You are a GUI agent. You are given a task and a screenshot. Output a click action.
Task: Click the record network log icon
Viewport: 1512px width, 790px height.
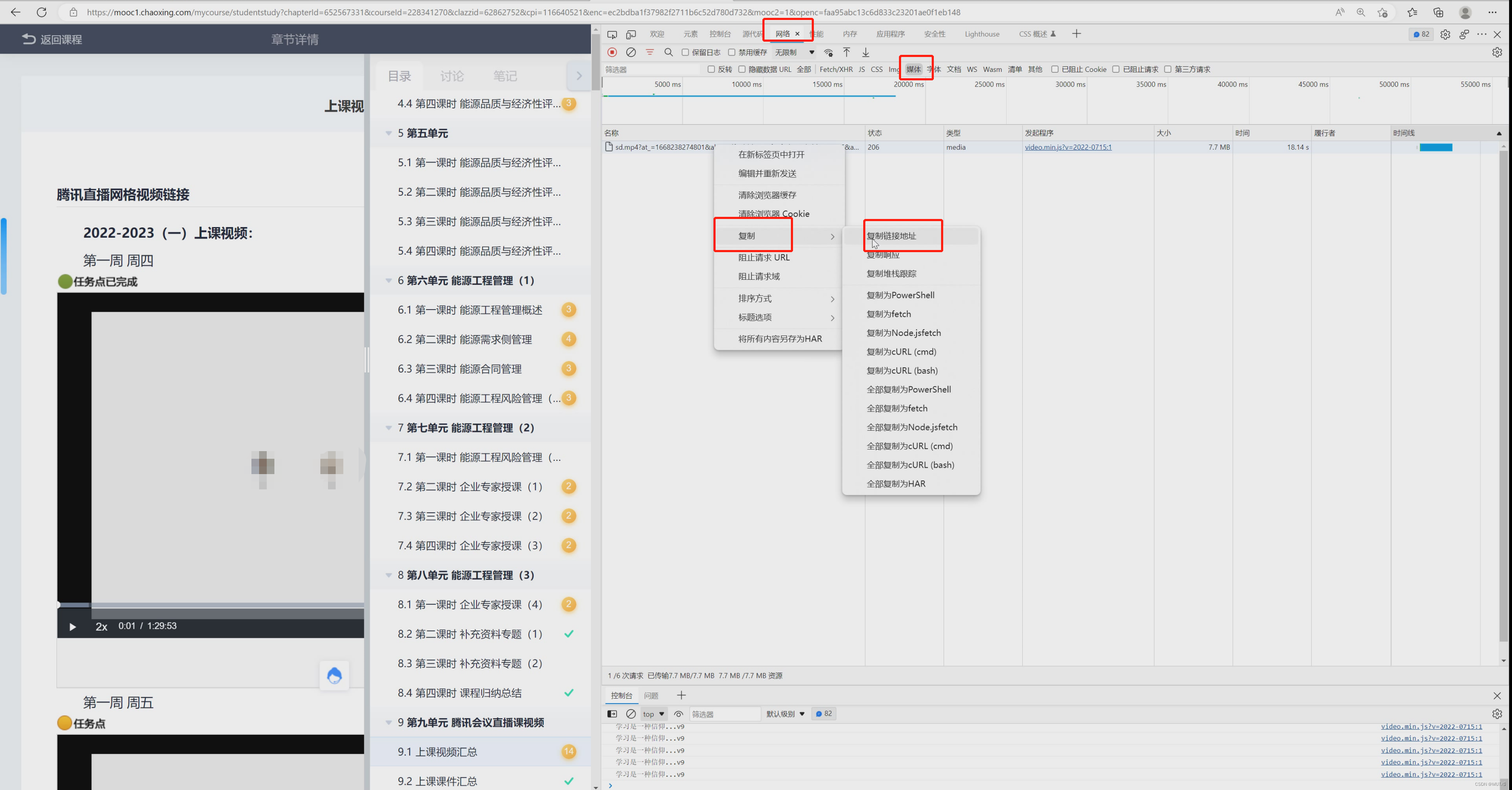[612, 52]
